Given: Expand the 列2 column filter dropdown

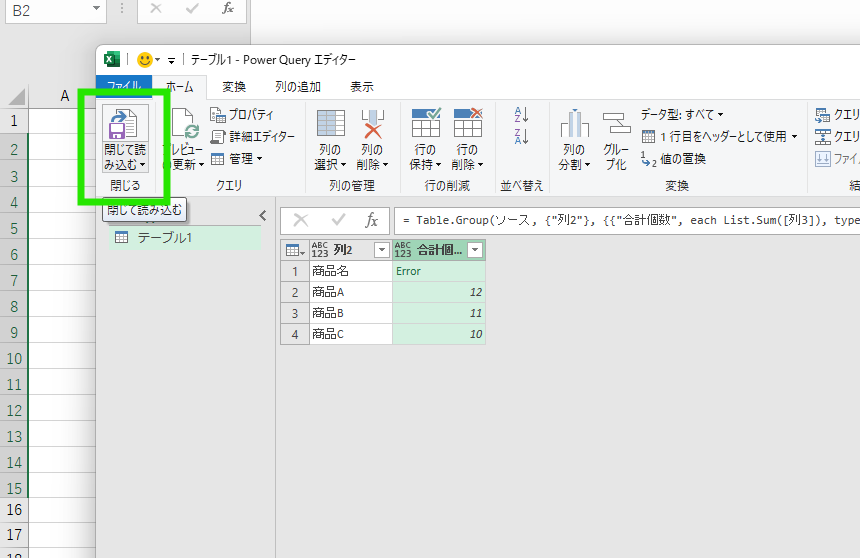Looking at the screenshot, I should 381,251.
